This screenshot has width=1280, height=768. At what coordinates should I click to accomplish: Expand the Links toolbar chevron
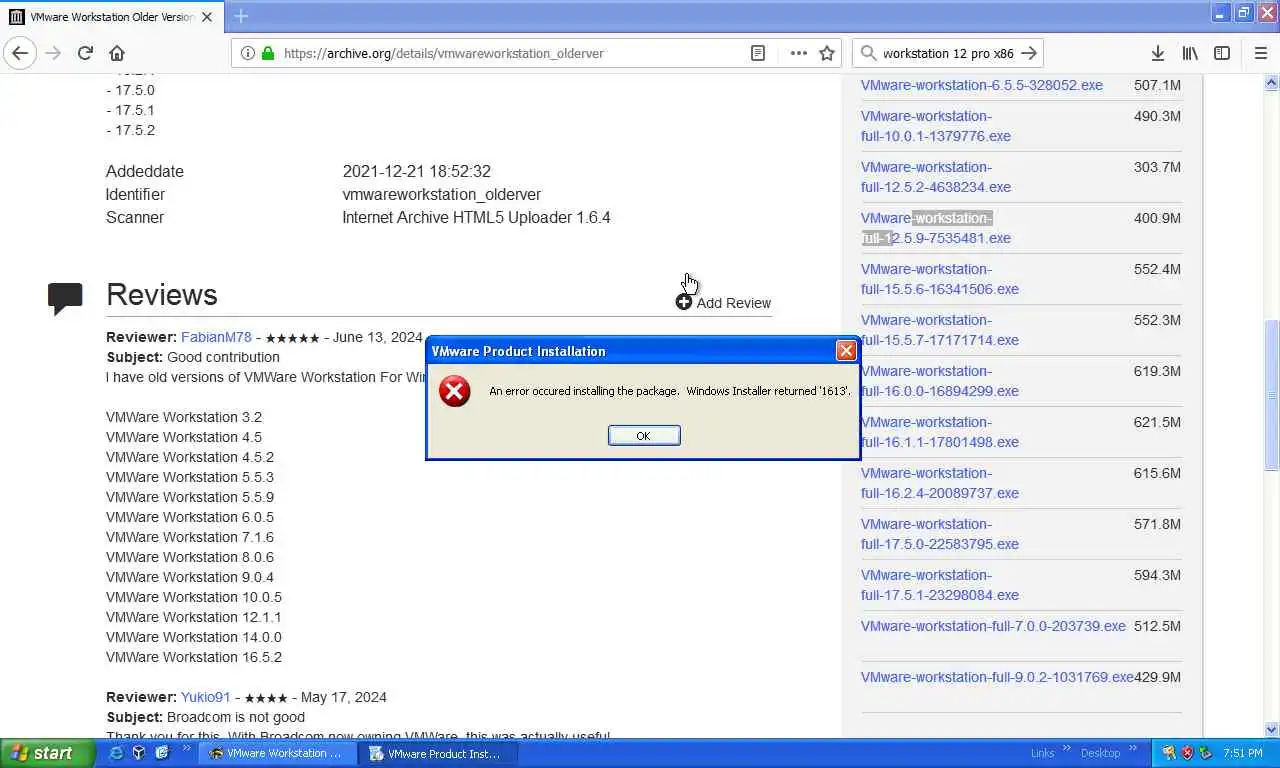(1067, 748)
